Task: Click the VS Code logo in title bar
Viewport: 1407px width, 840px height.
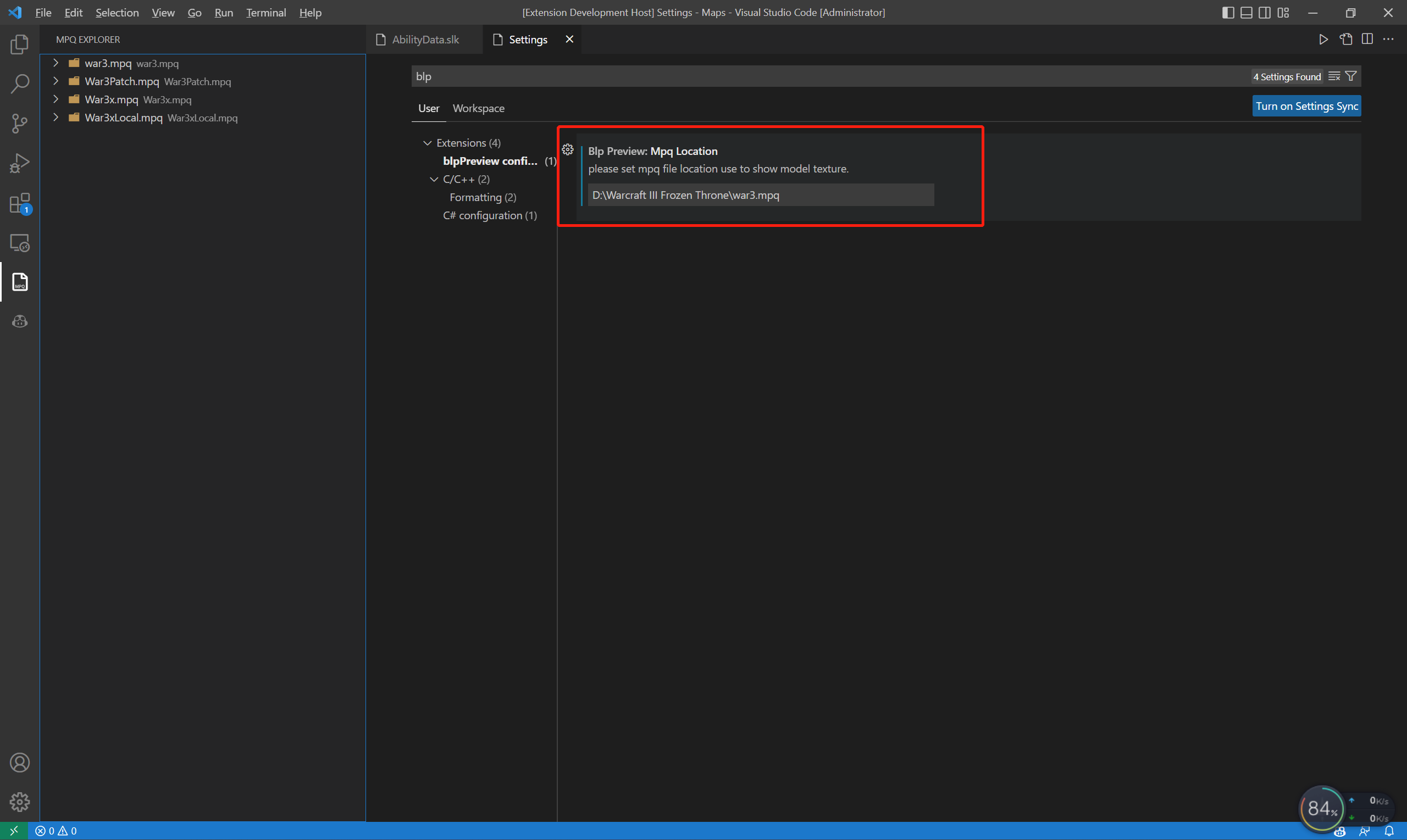Action: [x=15, y=13]
